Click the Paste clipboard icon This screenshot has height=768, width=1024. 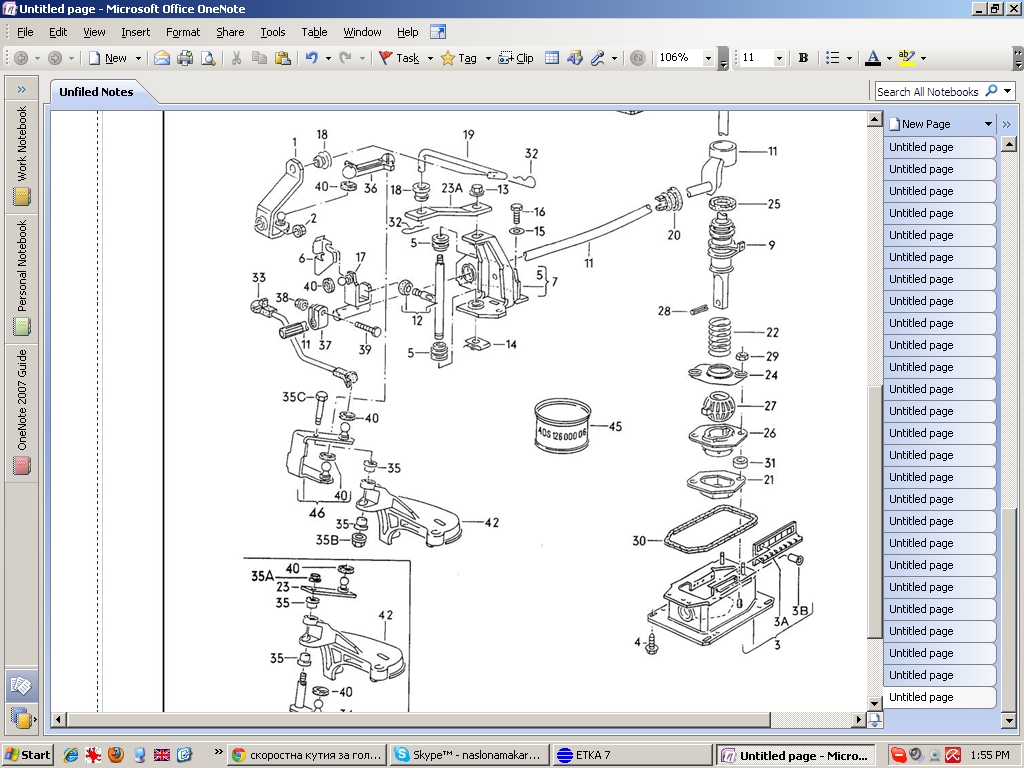pos(282,58)
